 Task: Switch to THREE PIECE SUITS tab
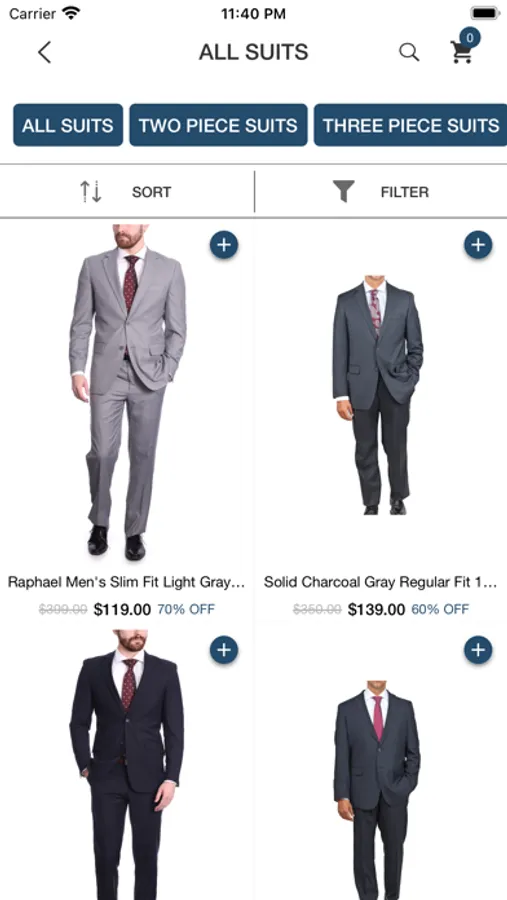point(411,125)
